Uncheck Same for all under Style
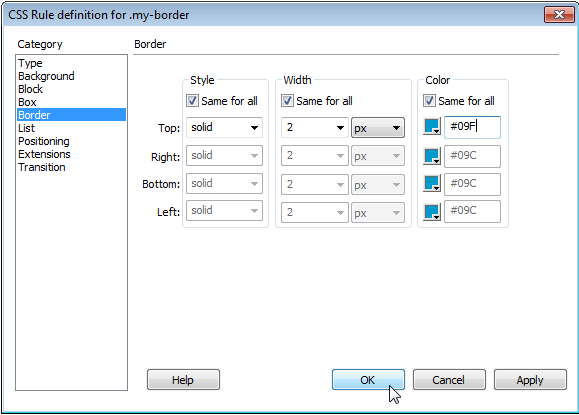Screen dimensions: 579x415 click(x=192, y=100)
